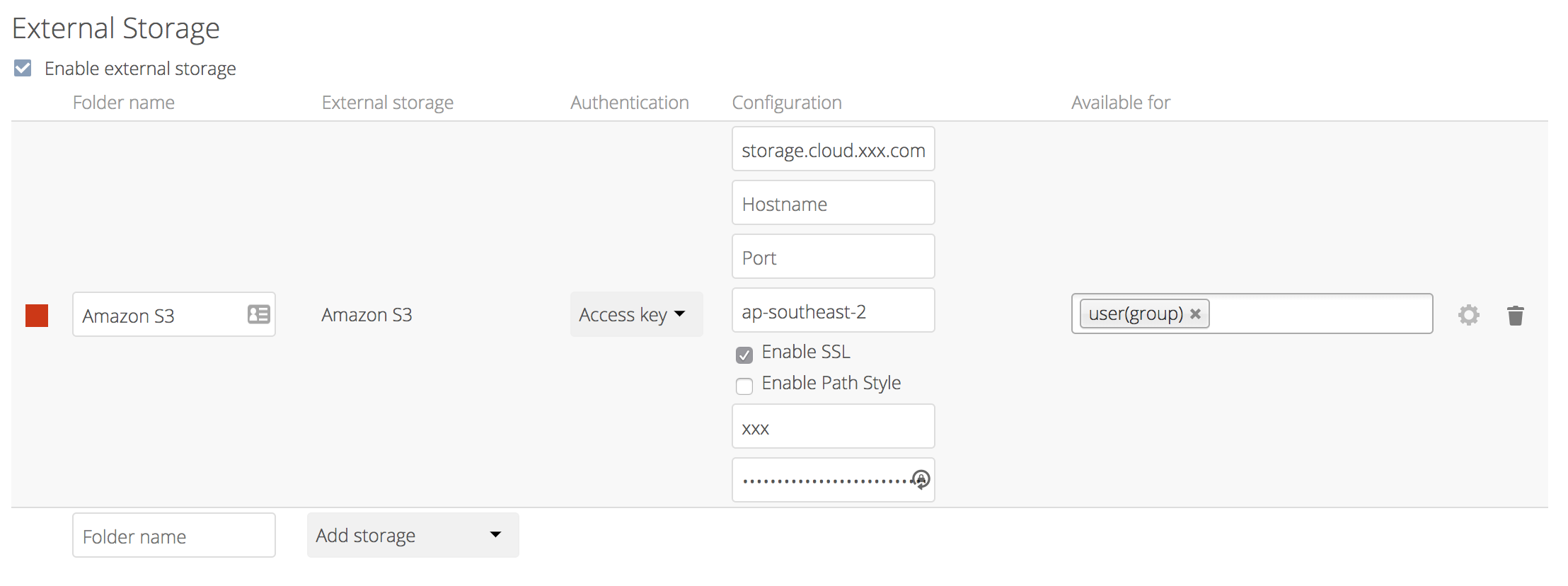Click the Enable SSL label text
This screenshot has height=586, width=1568.
pyautogui.click(x=805, y=352)
